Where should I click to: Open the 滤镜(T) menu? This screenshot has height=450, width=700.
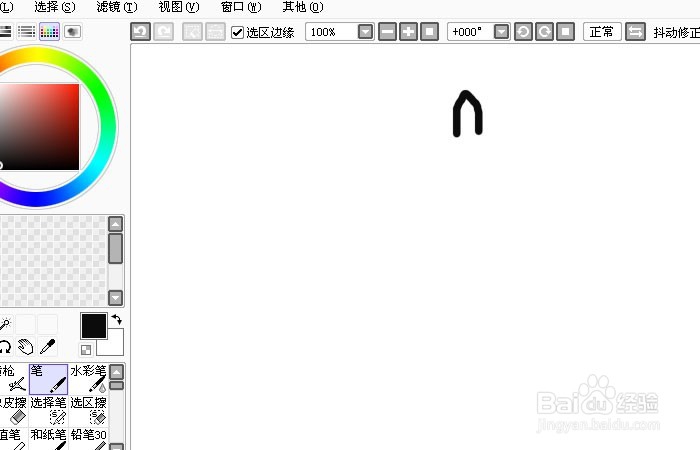(117, 7)
